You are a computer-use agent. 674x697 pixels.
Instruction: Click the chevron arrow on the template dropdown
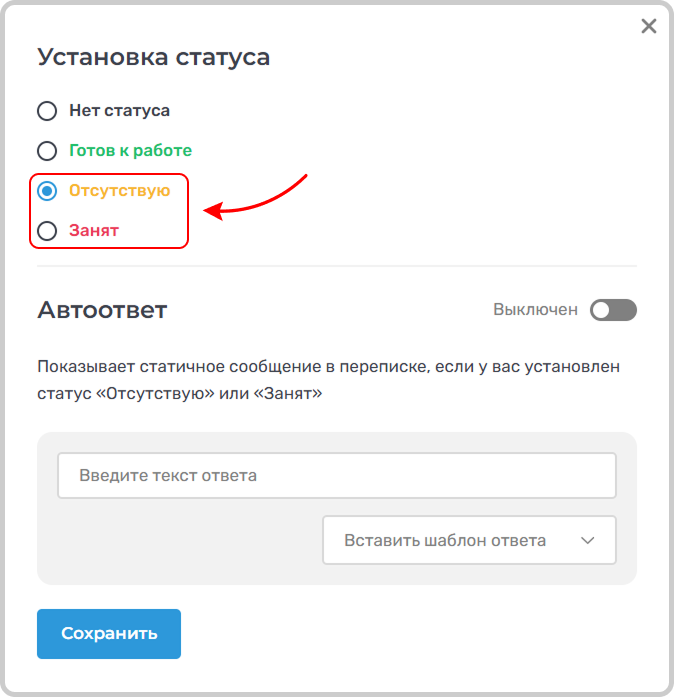pos(588,540)
